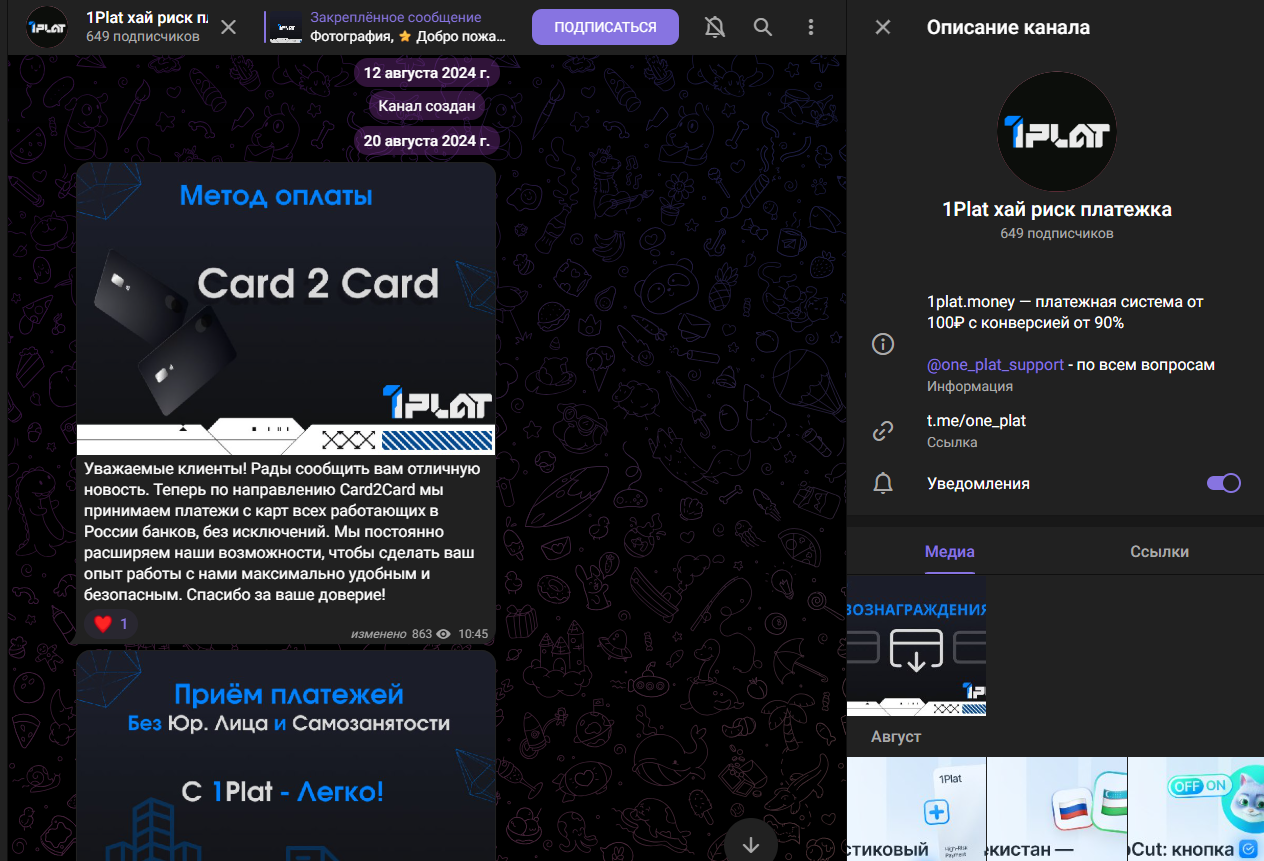Open the Card 2 Card post image
Viewport: 1264px width, 861px height.
click(x=286, y=308)
